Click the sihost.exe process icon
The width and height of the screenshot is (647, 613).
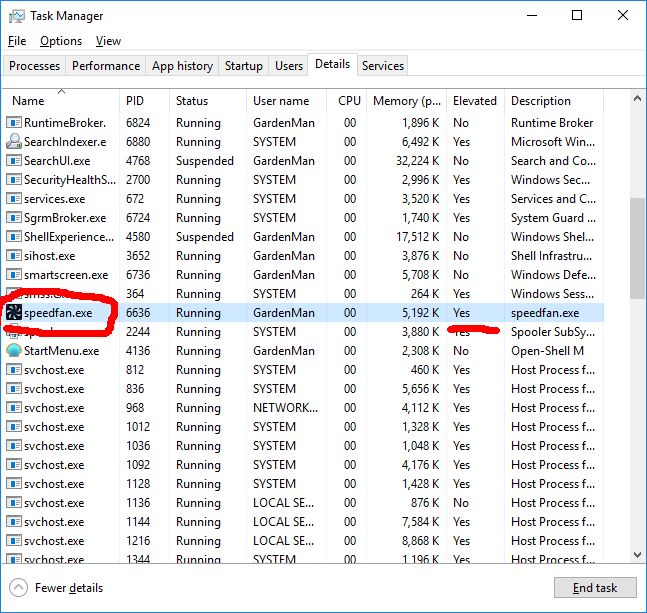(14, 255)
